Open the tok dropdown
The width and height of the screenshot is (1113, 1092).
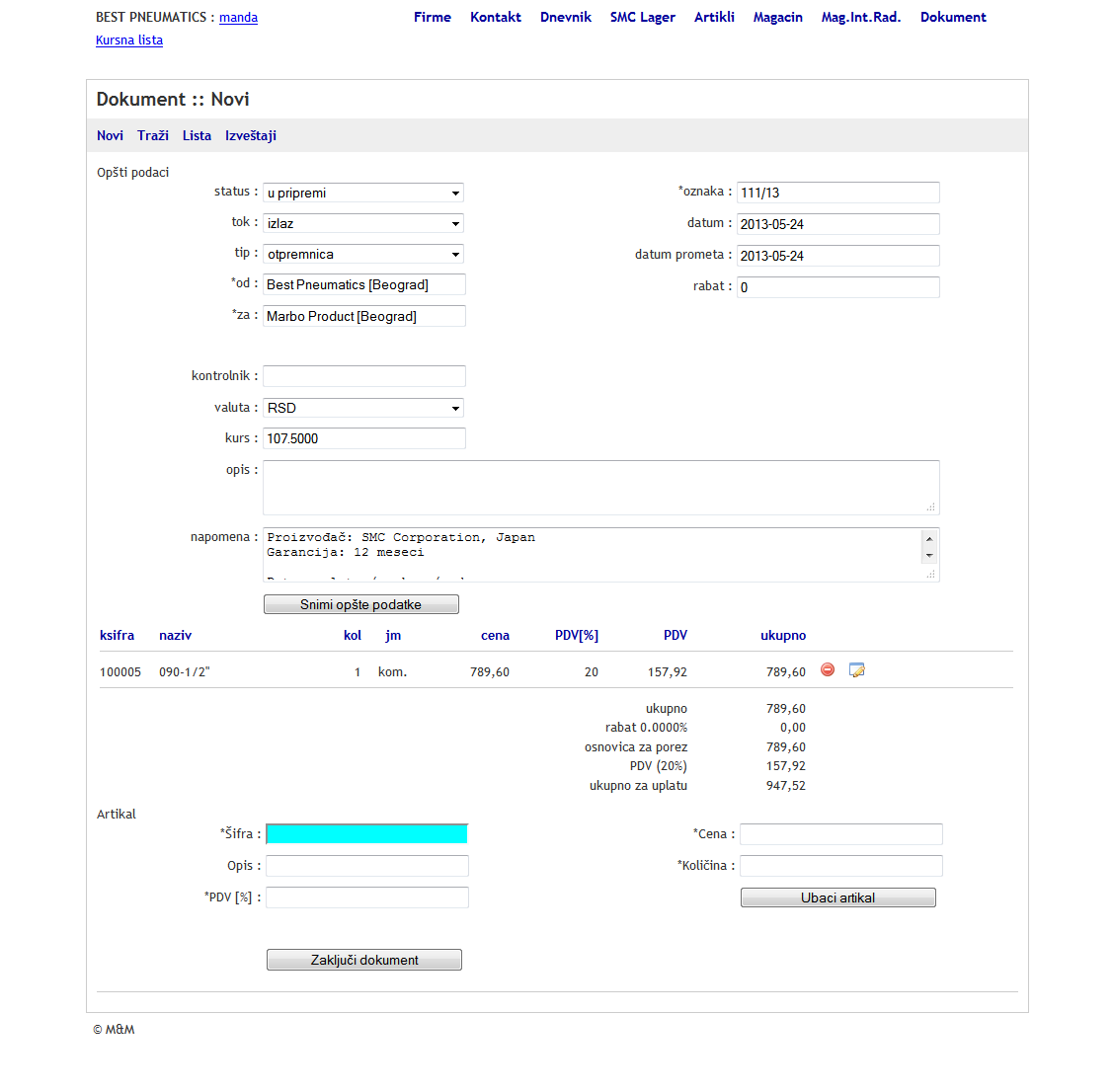[363, 223]
